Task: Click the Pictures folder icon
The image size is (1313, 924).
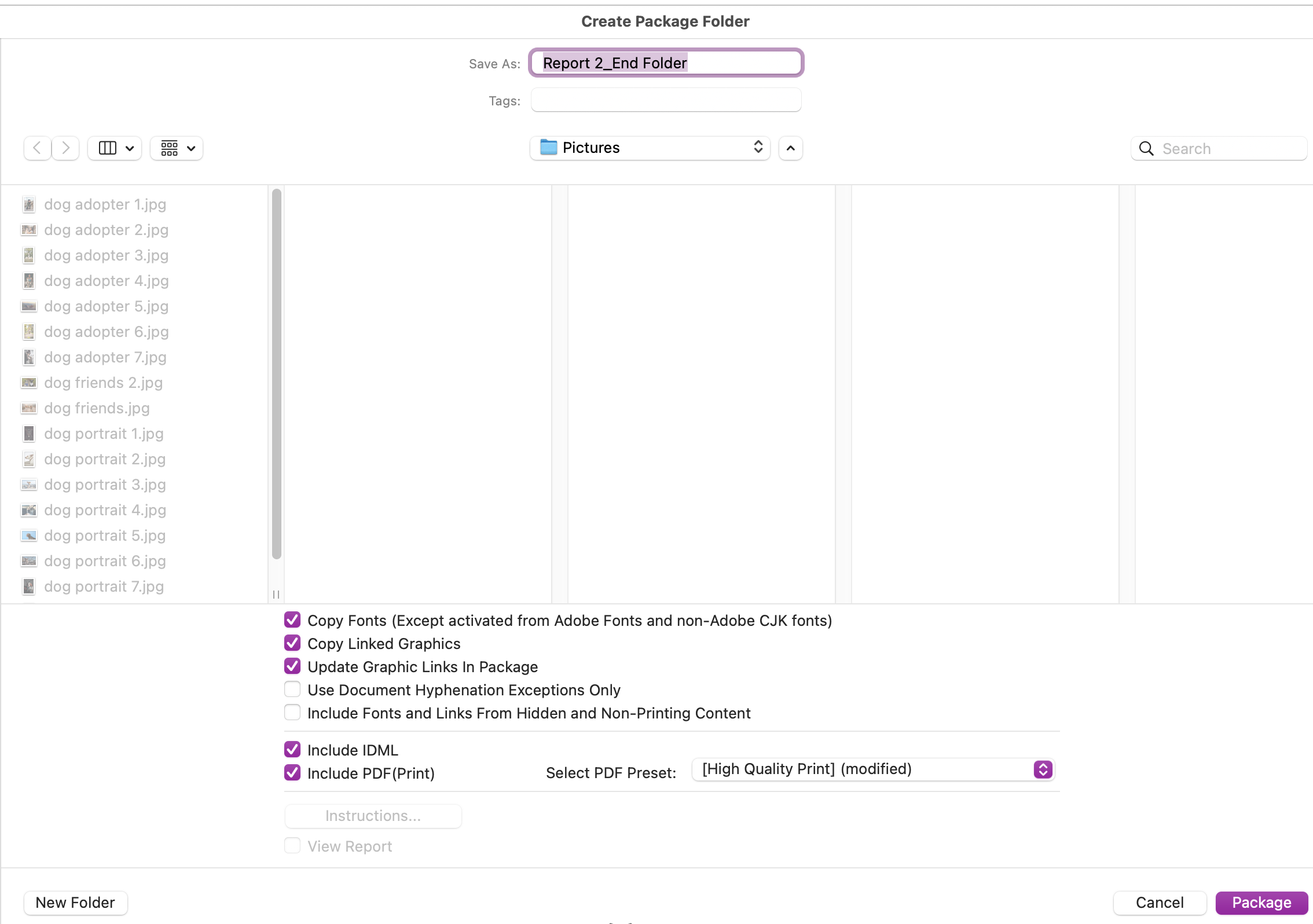Action: click(x=548, y=148)
